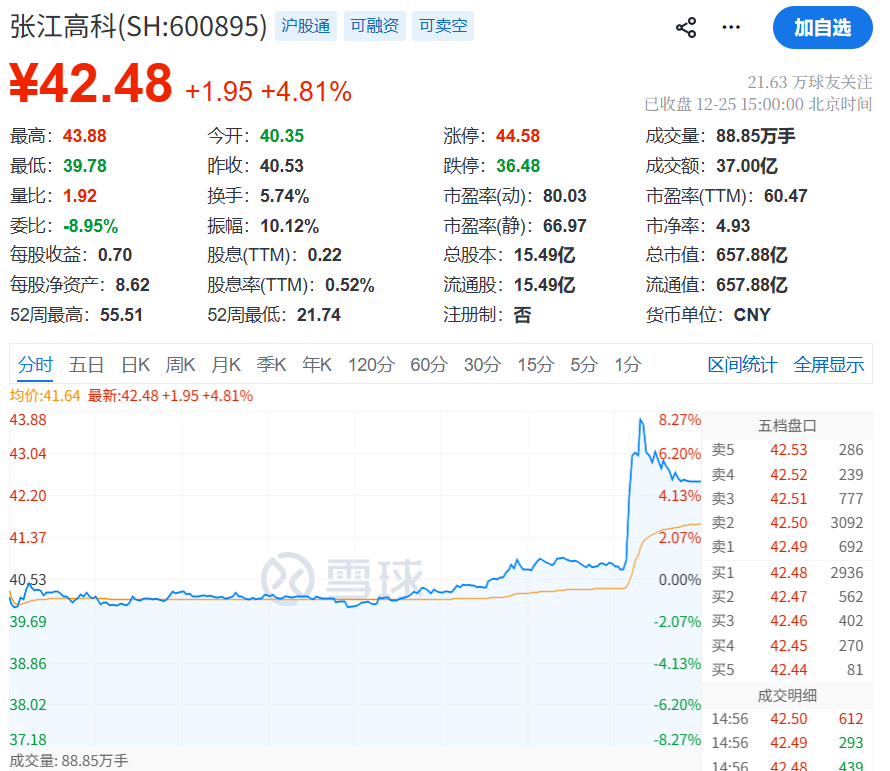Select the 月K view
Viewport: 890px width, 771px height.
click(226, 365)
